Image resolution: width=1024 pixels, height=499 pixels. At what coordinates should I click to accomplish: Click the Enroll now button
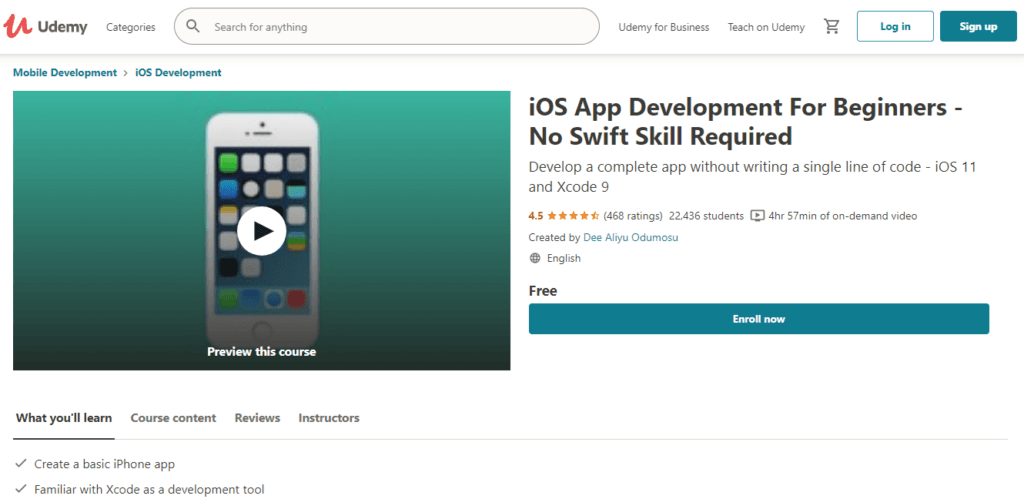(x=759, y=319)
